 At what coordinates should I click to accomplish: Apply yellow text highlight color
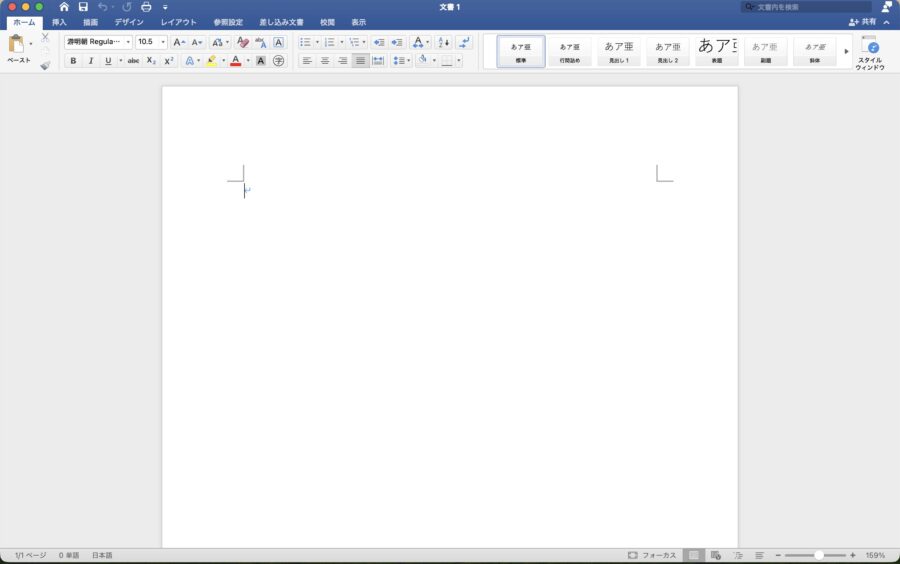pos(211,61)
